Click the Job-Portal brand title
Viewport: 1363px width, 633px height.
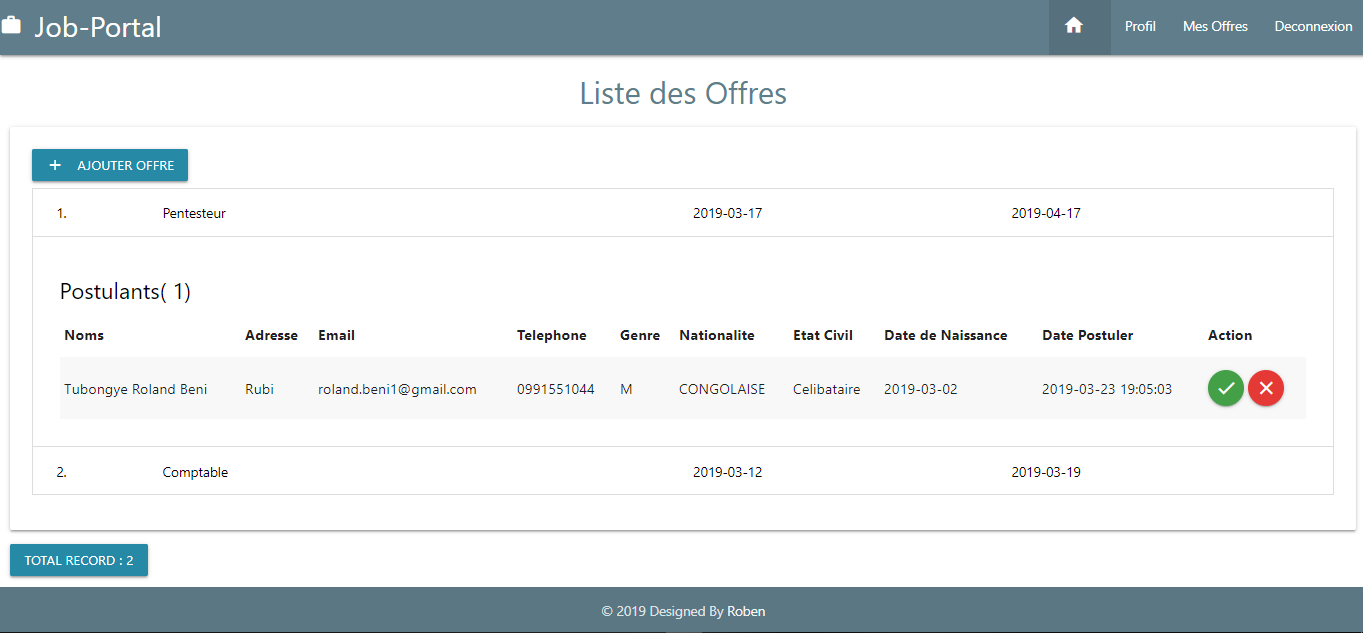98,27
